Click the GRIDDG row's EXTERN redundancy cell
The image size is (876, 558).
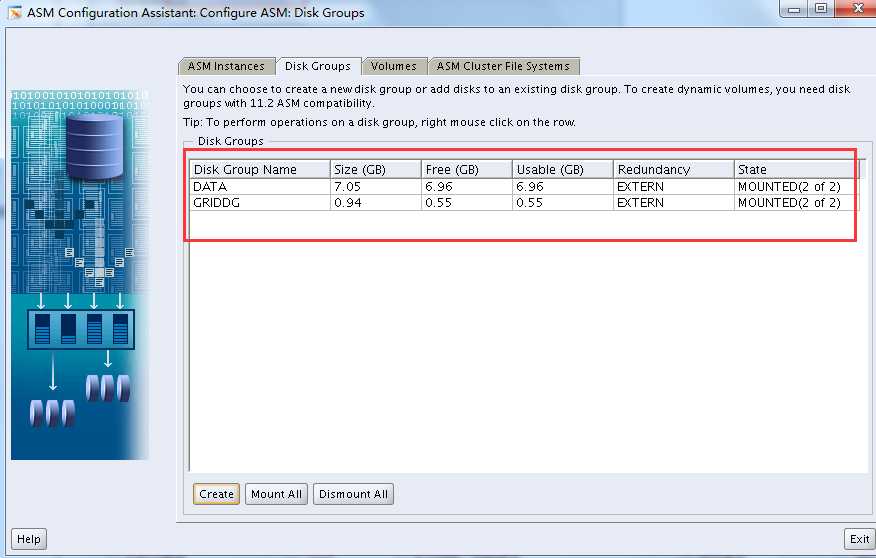click(674, 203)
